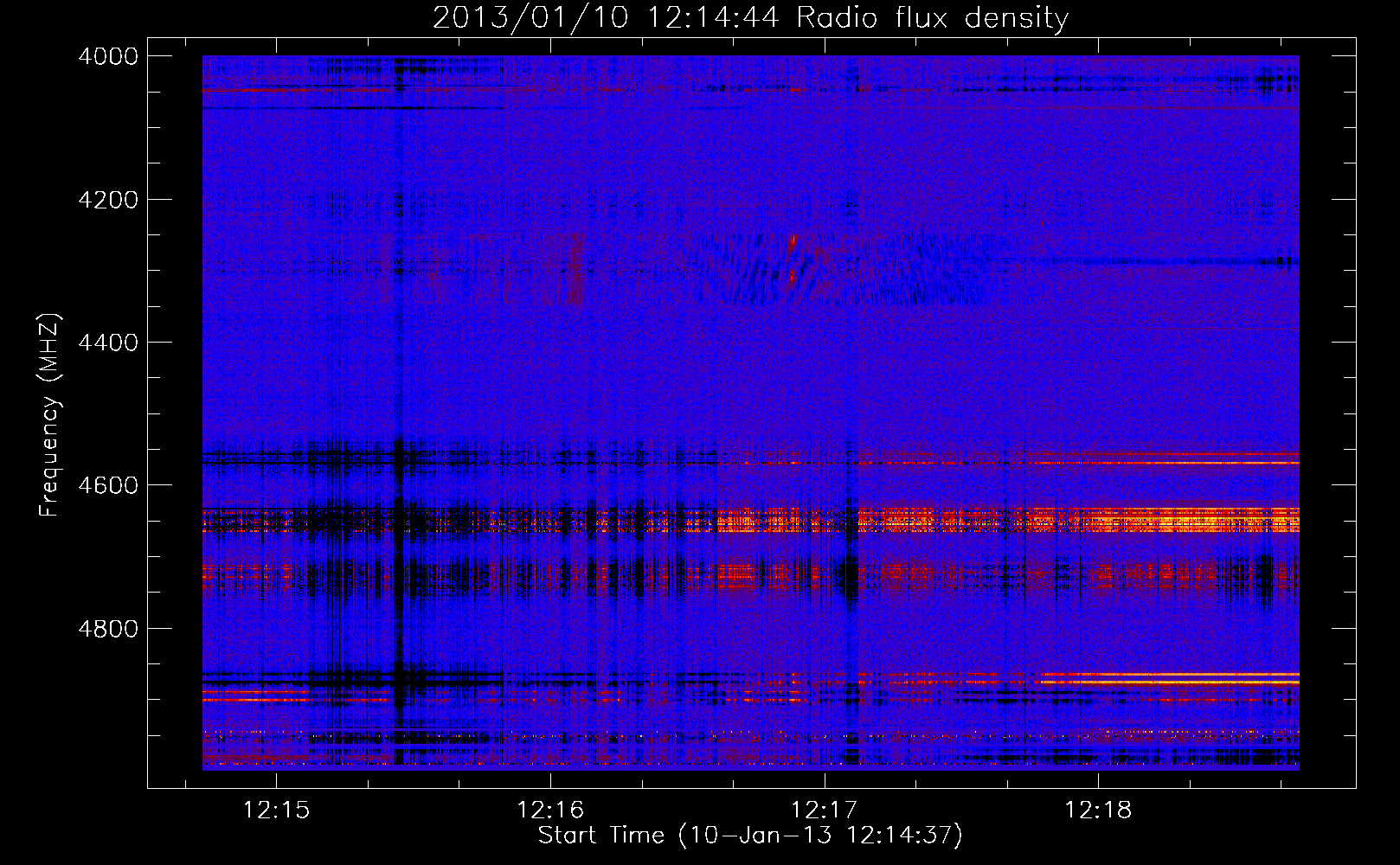The width and height of the screenshot is (1400, 865).
Task: Click the 4800 frequency axis label
Action: pos(107,629)
